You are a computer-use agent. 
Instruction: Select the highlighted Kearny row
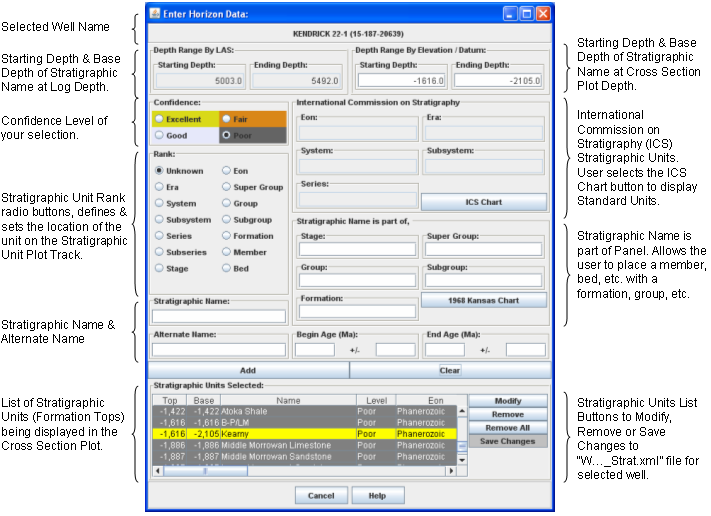304,434
